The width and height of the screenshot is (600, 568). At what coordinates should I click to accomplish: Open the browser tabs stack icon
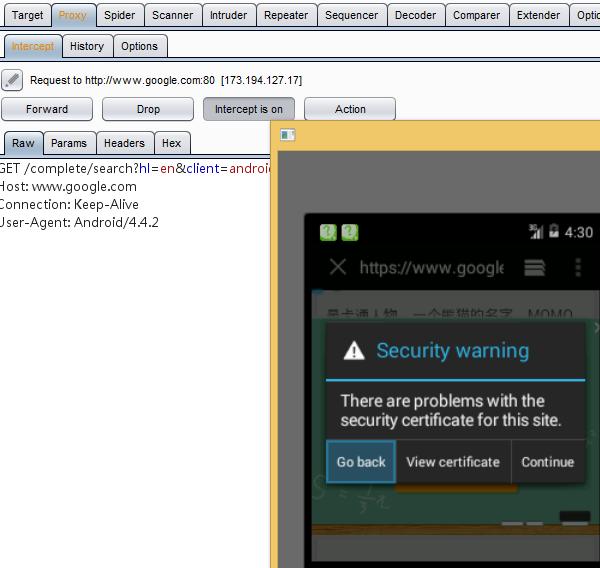pyautogui.click(x=535, y=267)
